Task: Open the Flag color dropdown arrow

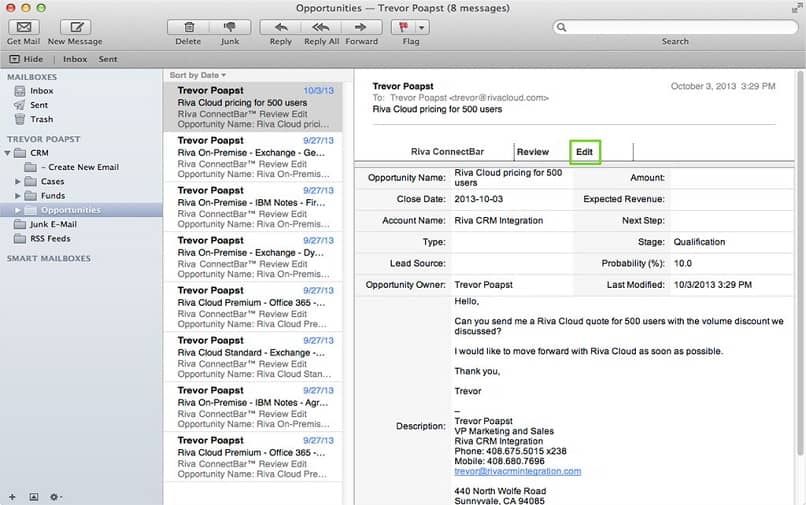Action: click(422, 27)
